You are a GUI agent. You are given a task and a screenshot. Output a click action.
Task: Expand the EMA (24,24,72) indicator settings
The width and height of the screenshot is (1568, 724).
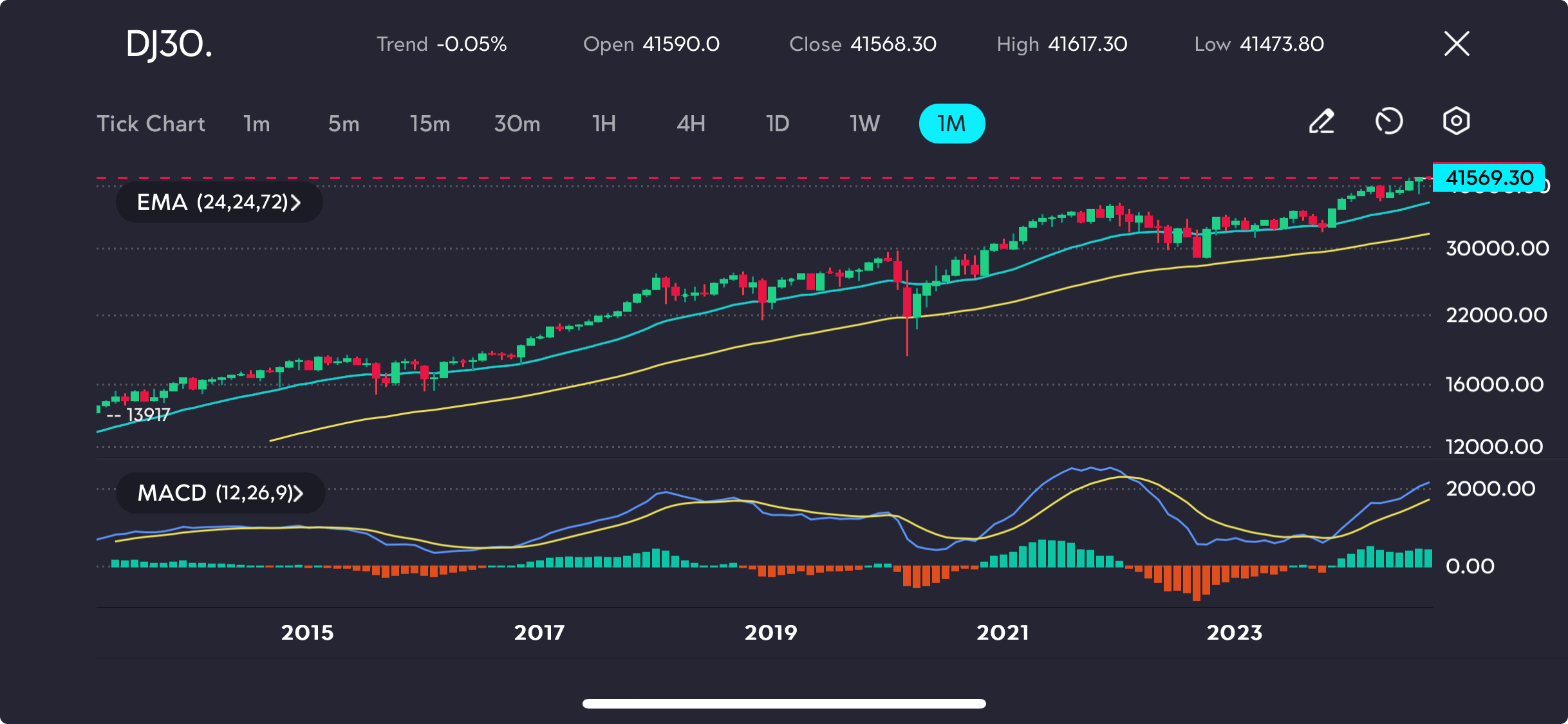219,202
